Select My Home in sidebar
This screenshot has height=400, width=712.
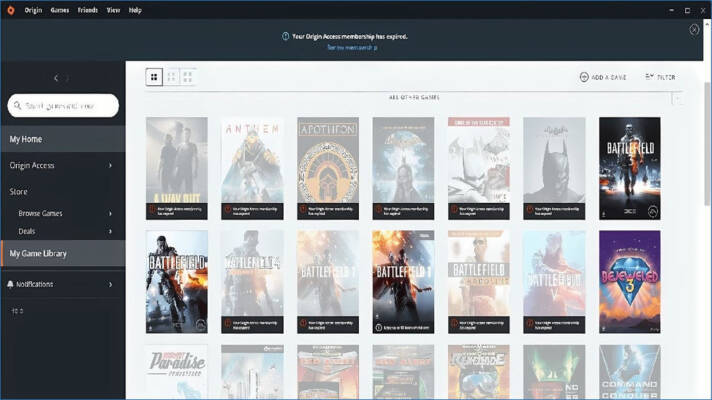[63, 139]
